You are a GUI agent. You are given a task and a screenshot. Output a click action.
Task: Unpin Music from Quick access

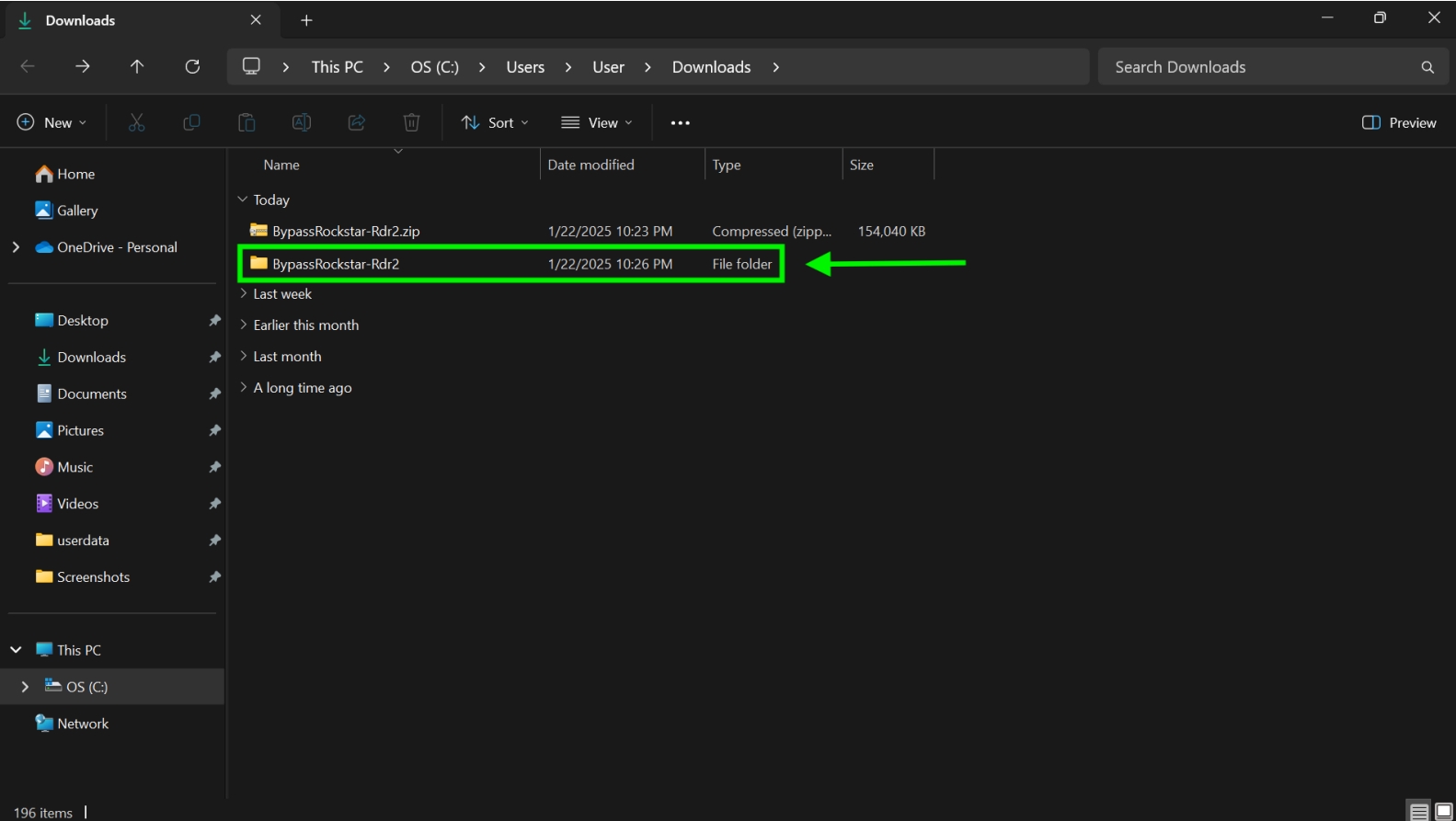(214, 467)
